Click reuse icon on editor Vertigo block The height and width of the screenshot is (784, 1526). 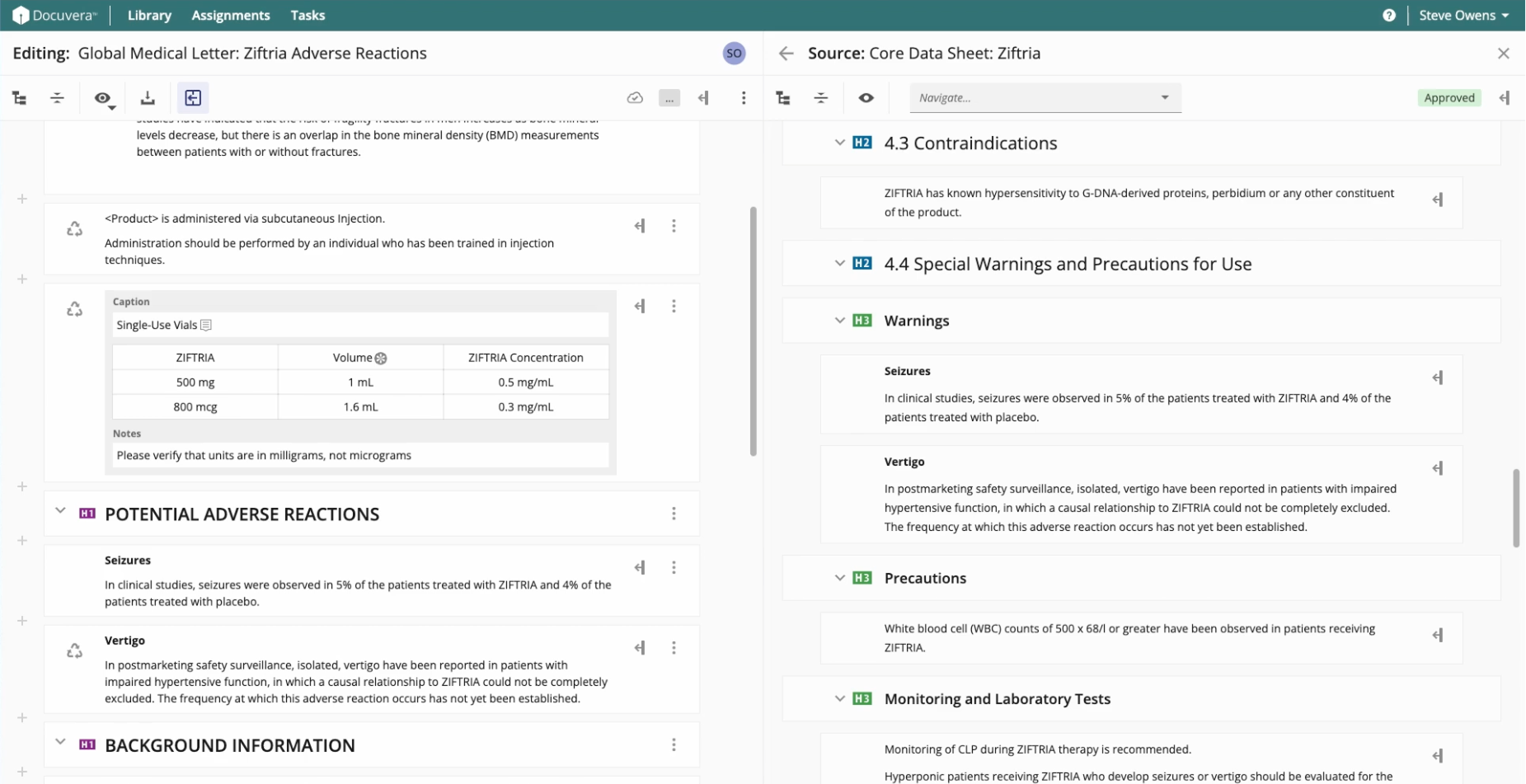74,650
